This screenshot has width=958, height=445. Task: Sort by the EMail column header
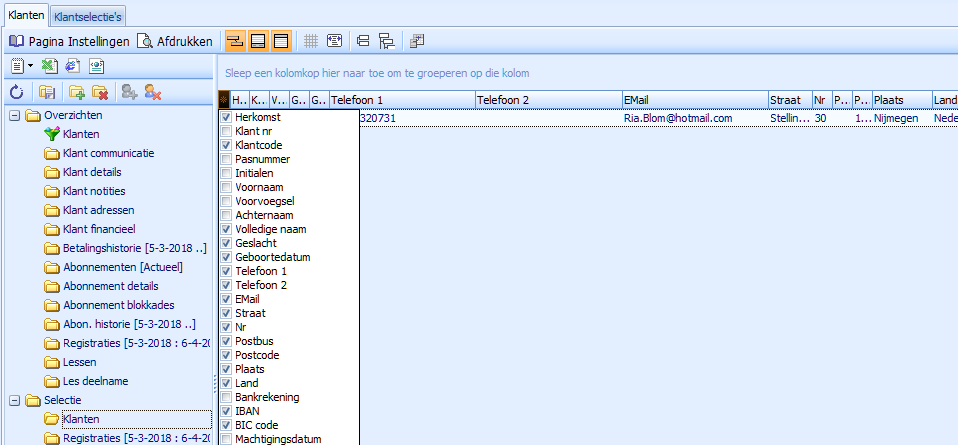(692, 100)
